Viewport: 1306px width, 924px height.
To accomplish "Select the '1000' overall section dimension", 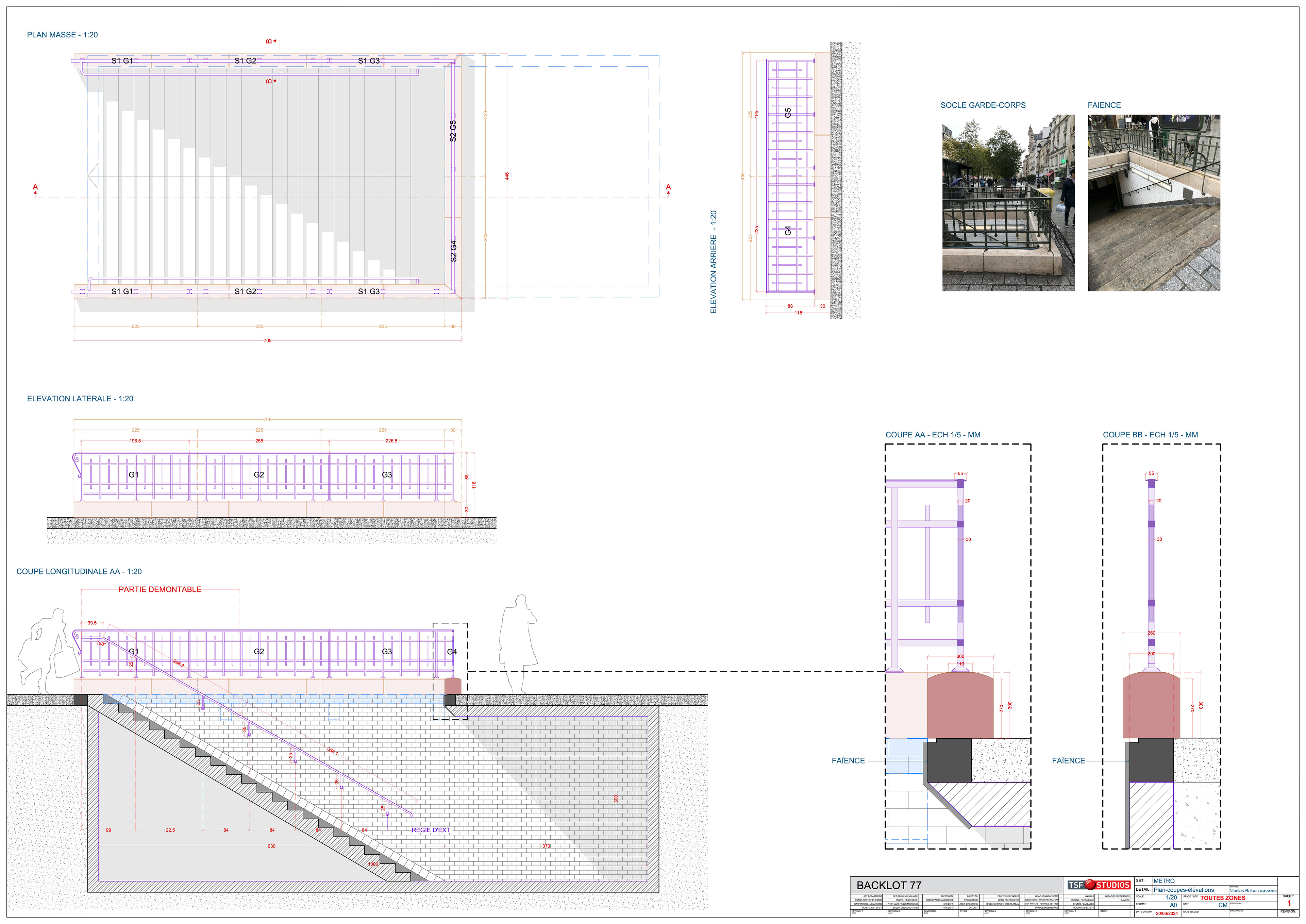I will click(373, 864).
